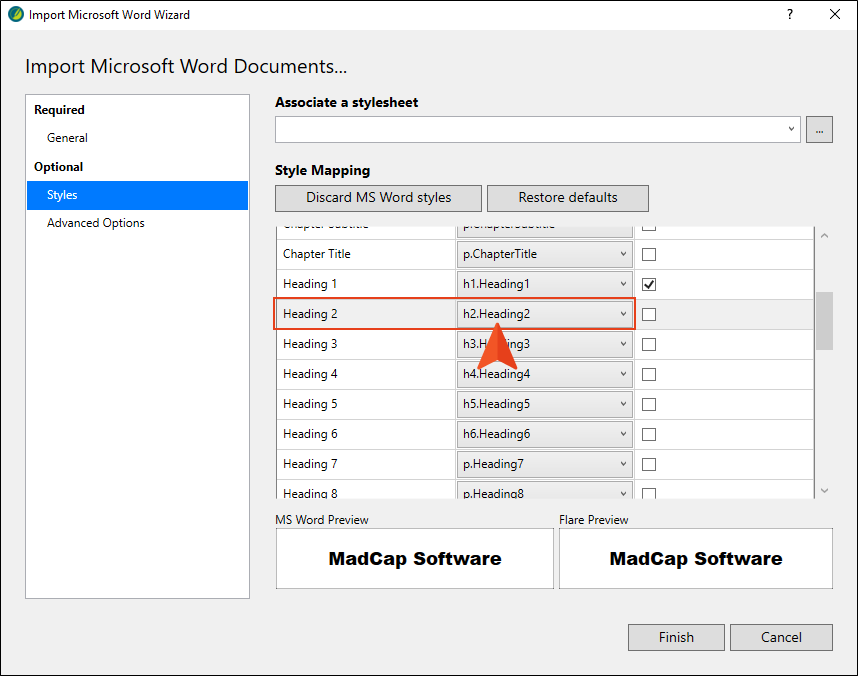Open the Associate a stylesheet dropdown
858x676 pixels.
point(537,130)
